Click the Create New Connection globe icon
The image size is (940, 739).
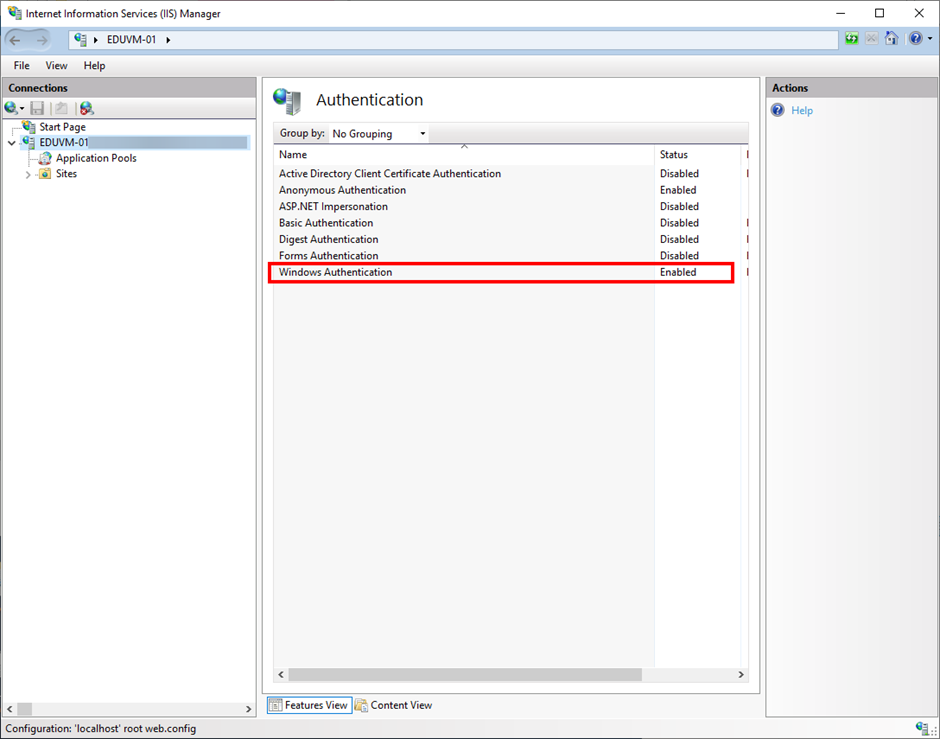(11, 108)
